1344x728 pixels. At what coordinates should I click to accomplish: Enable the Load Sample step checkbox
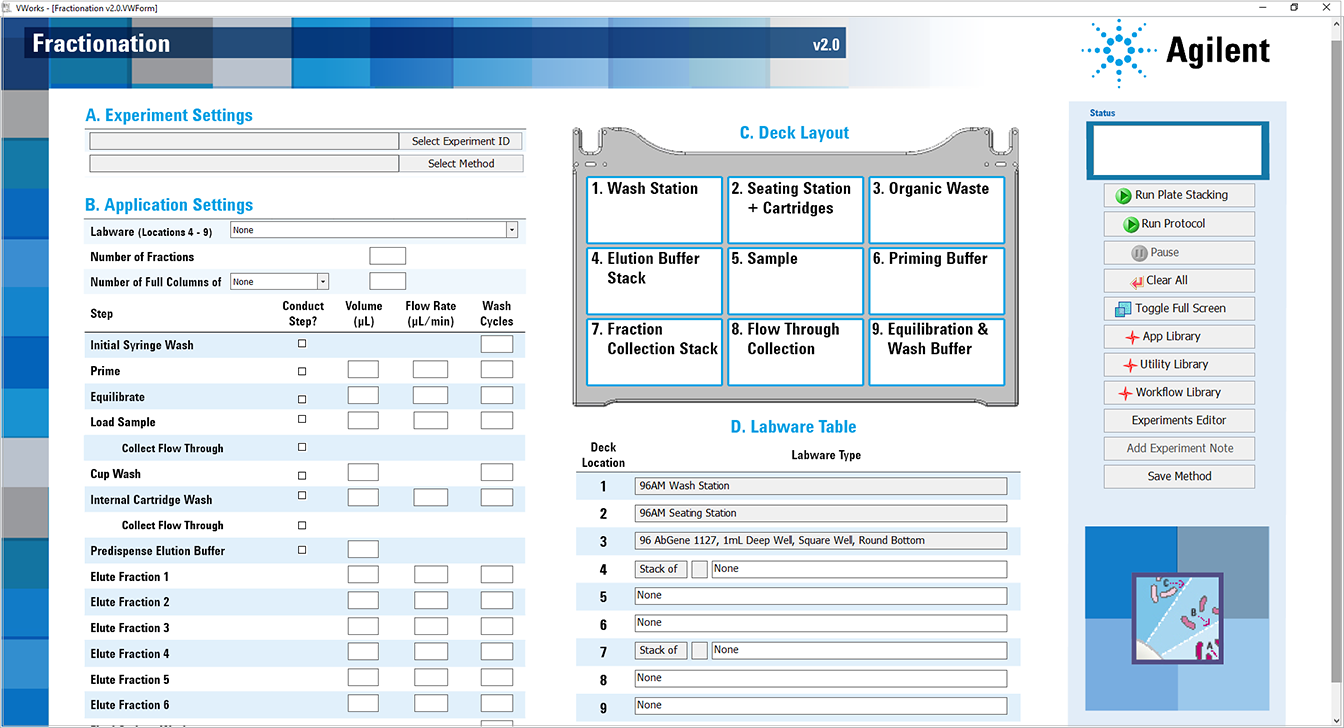[x=302, y=419]
